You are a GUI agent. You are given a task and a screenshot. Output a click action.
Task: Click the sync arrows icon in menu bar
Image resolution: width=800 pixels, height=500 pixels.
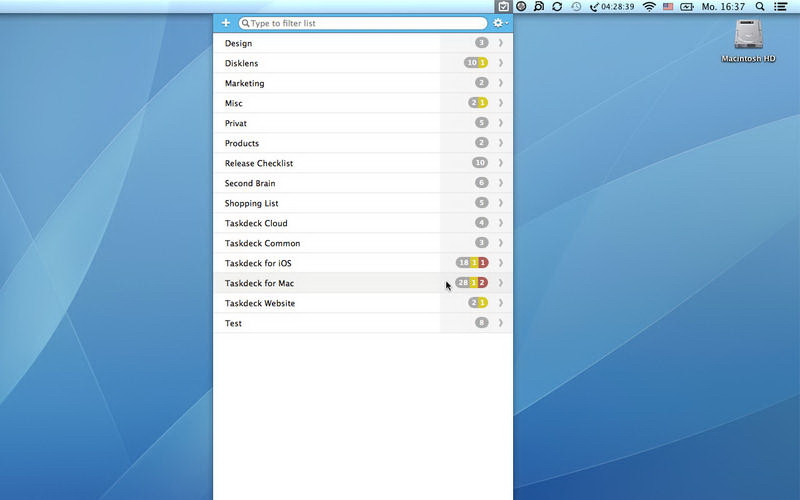(x=557, y=7)
